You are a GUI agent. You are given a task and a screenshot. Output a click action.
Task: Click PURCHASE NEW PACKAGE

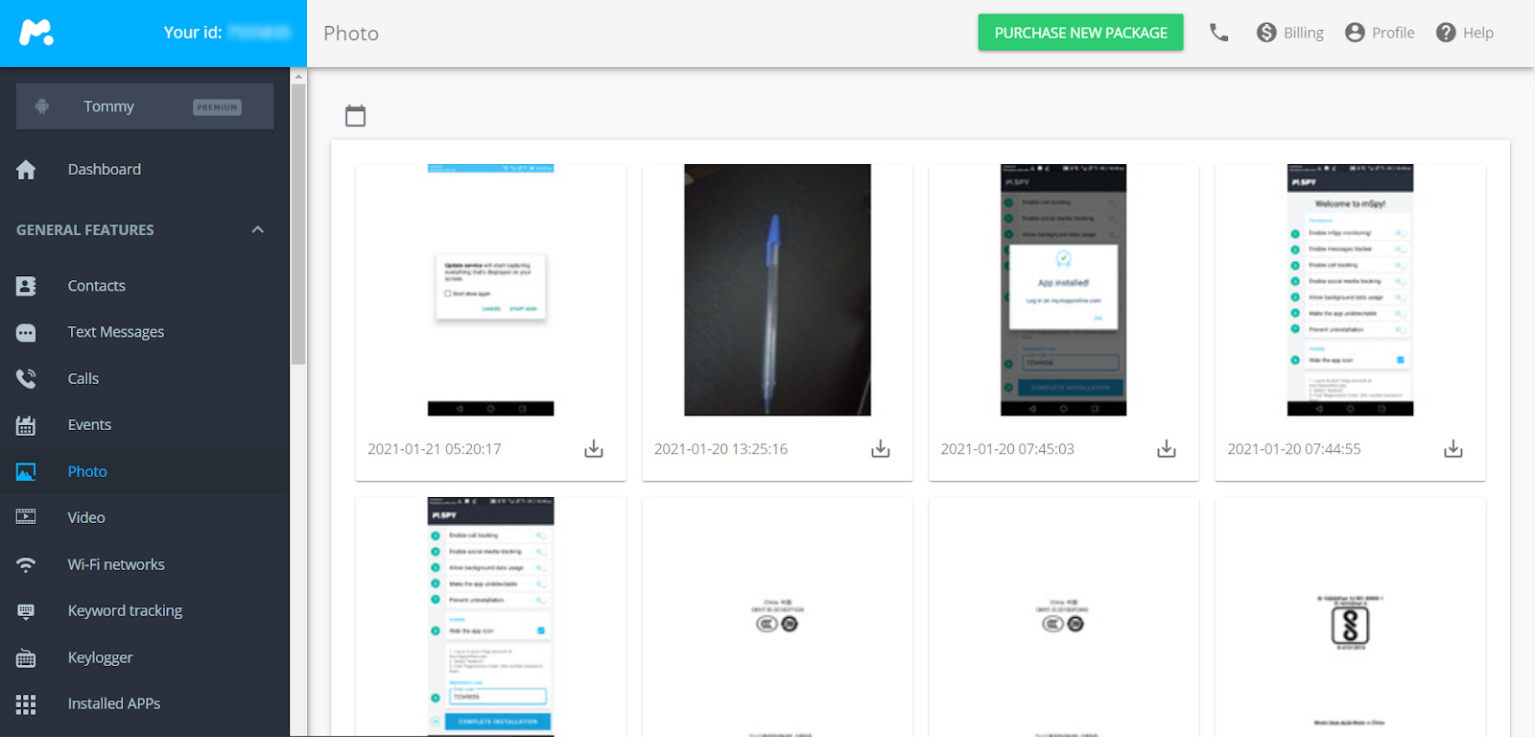tap(1080, 32)
